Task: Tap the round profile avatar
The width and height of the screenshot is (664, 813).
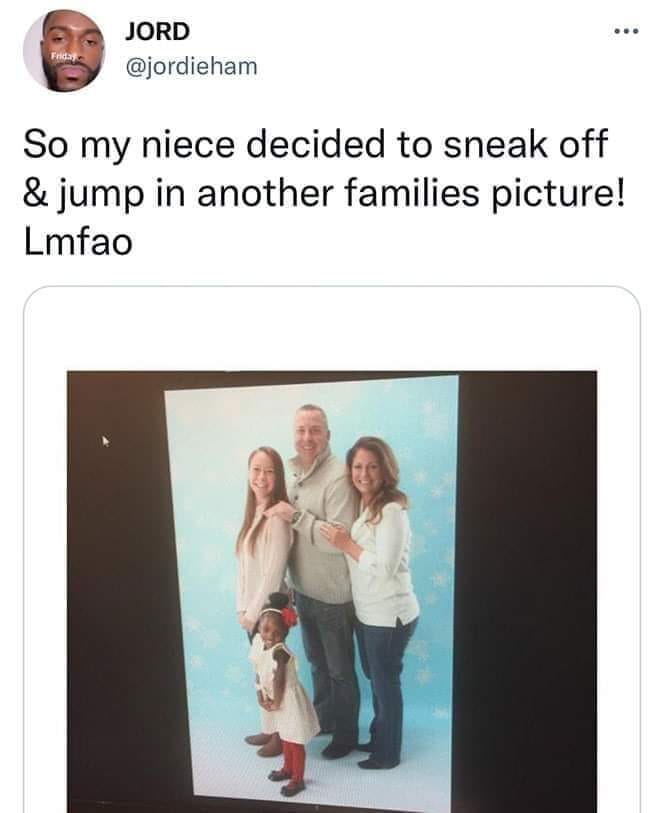Action: [65, 50]
